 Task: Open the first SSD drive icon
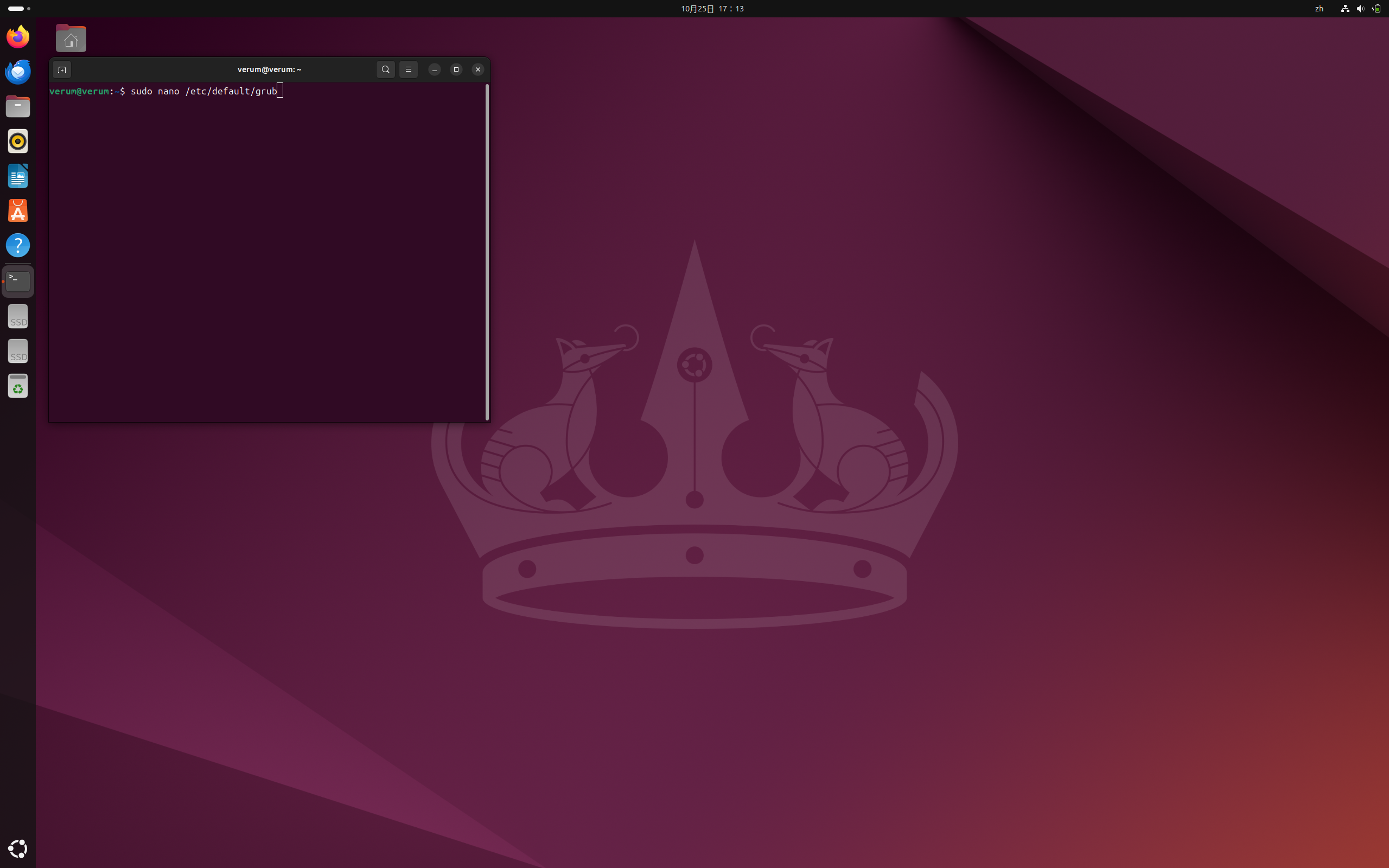18,316
